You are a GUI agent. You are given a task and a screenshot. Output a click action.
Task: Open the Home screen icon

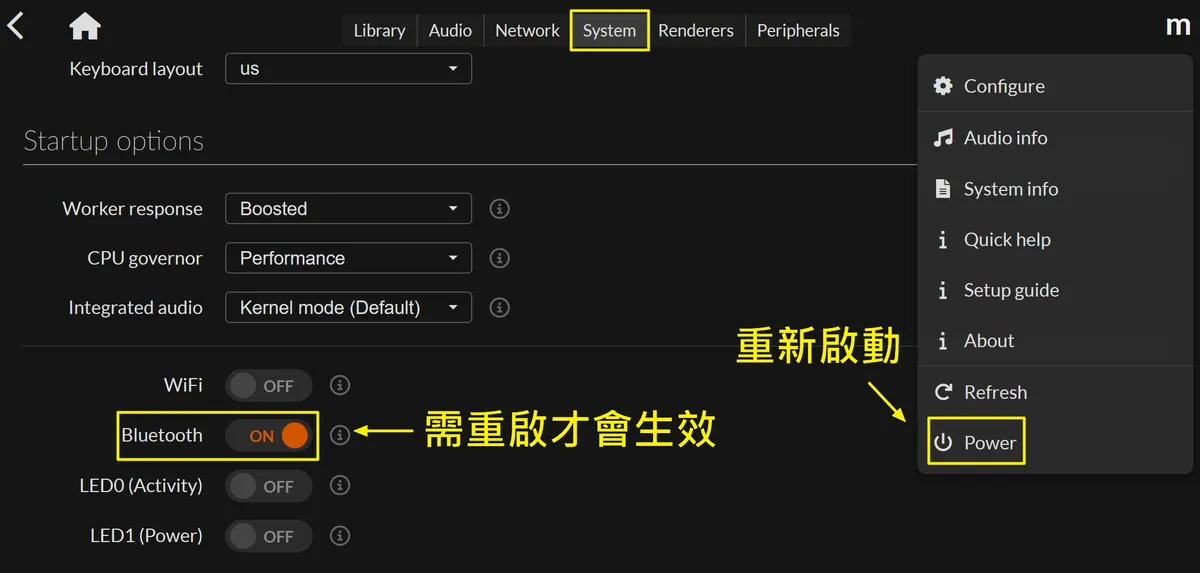coord(85,26)
